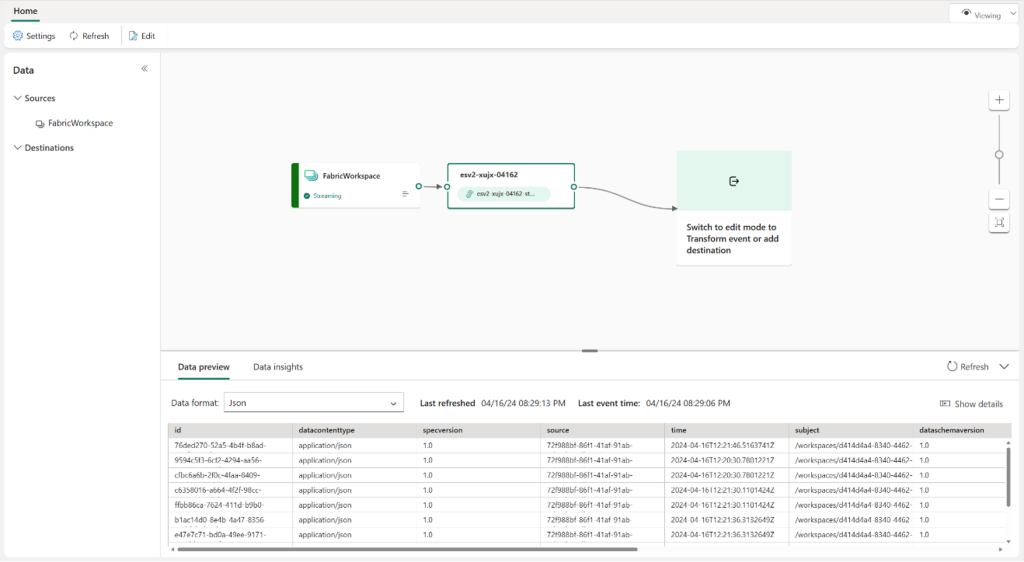Collapse the bottom pane with chevron
The image size is (1024, 562).
click(x=1004, y=367)
